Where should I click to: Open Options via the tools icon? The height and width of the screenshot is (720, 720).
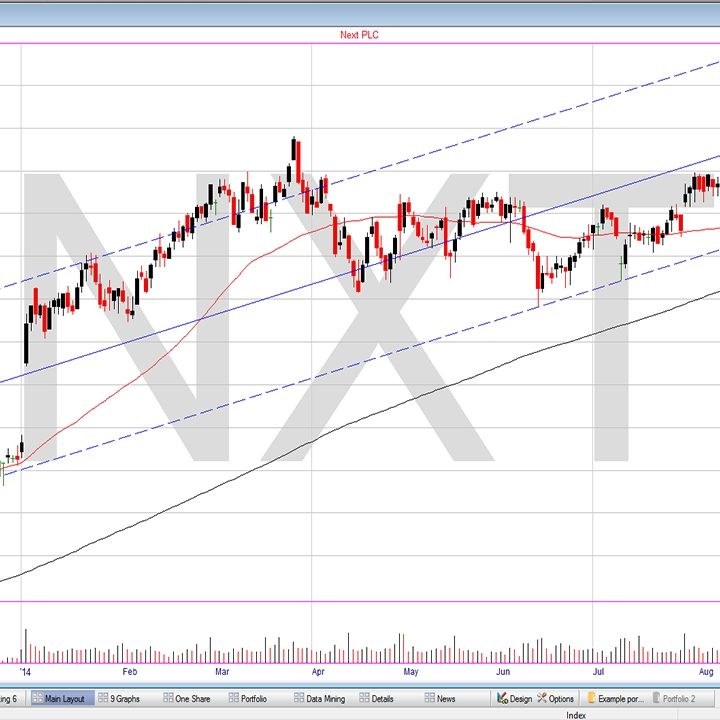(542, 698)
